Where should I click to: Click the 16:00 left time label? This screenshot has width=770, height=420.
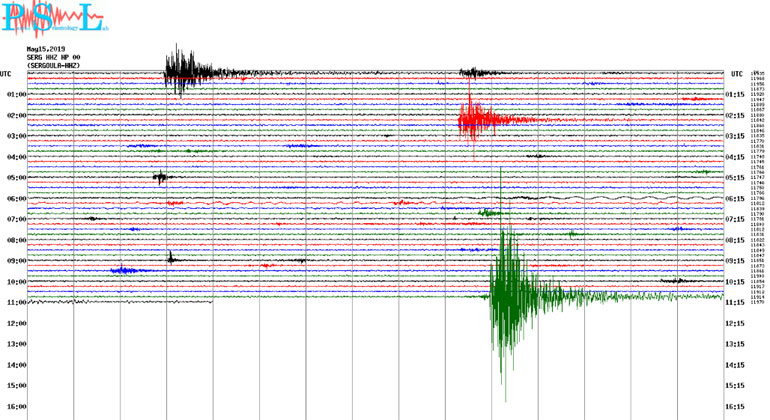[16, 406]
